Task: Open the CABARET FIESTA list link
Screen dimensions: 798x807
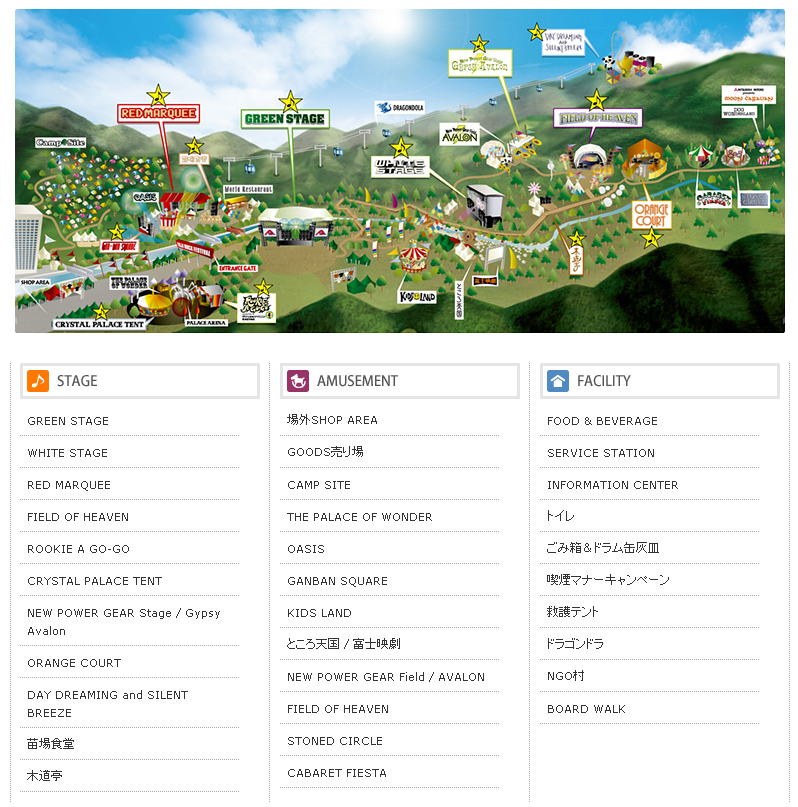Action: (x=337, y=773)
